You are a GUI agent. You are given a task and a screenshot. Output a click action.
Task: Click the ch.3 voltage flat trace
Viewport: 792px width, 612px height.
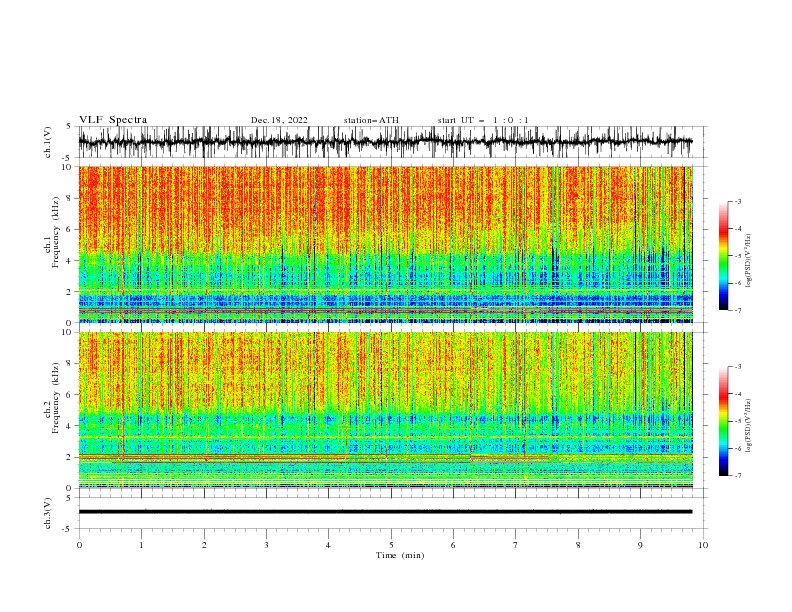385,512
